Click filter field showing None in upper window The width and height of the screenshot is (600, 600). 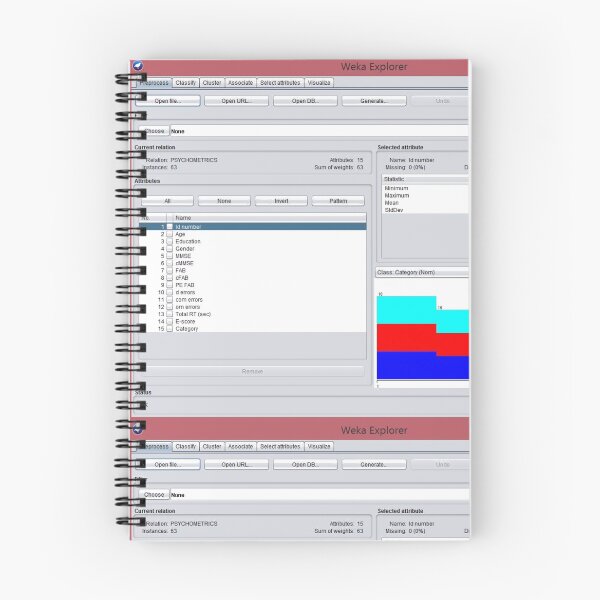(x=320, y=131)
